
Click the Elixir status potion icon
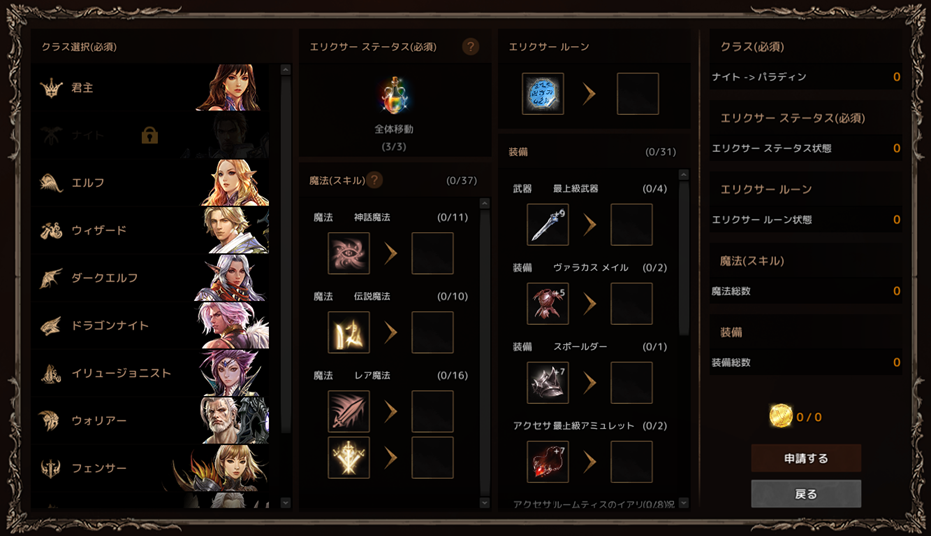pos(394,95)
